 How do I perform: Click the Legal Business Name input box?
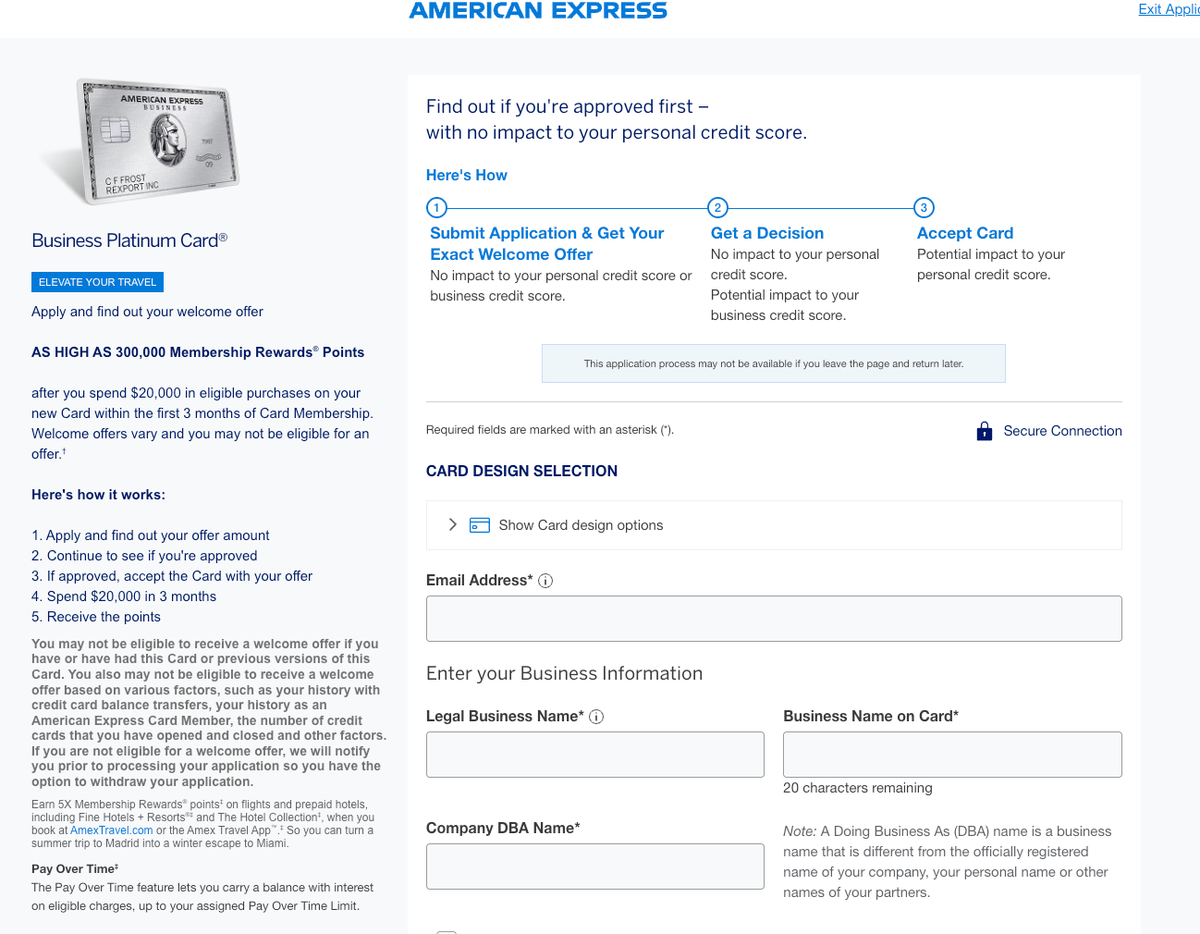595,754
